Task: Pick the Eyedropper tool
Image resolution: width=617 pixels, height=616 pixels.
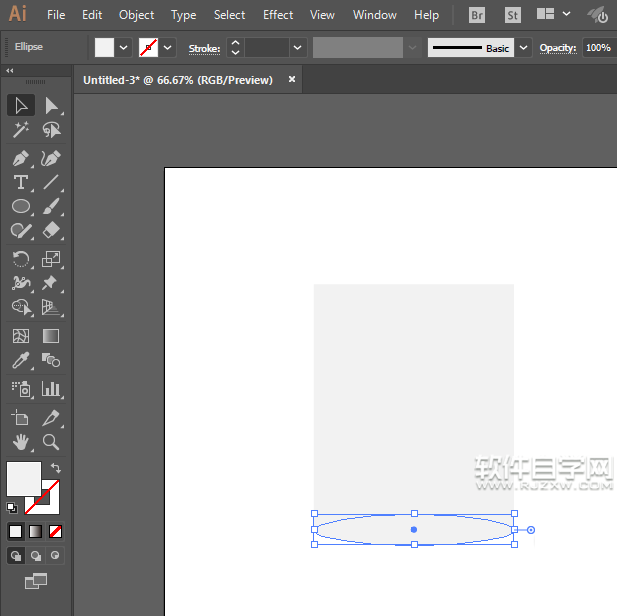Action: click(20, 361)
